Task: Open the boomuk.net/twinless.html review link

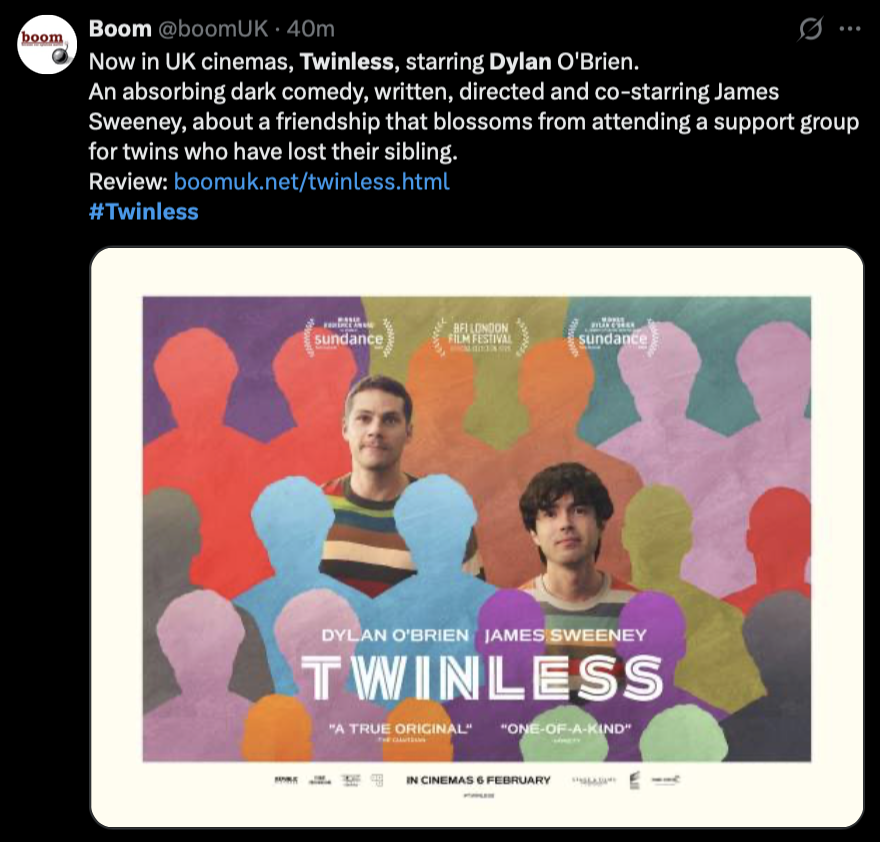Action: 311,182
